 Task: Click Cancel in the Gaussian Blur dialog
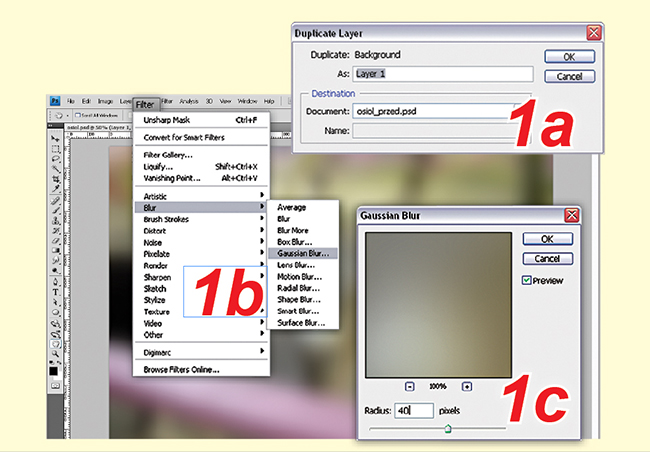[548, 259]
